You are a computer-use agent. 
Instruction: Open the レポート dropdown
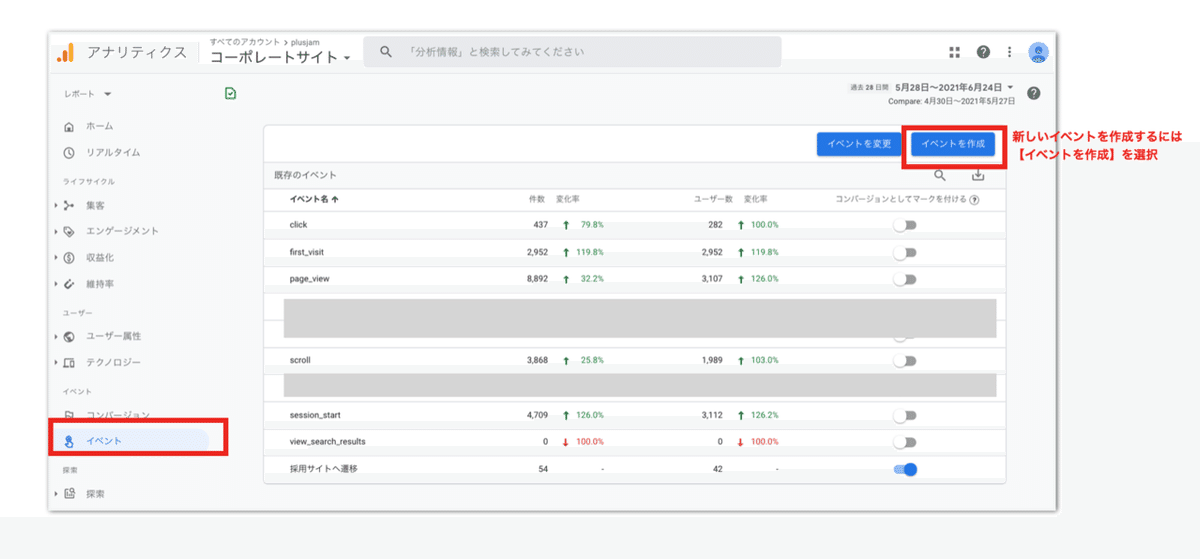pos(87,94)
